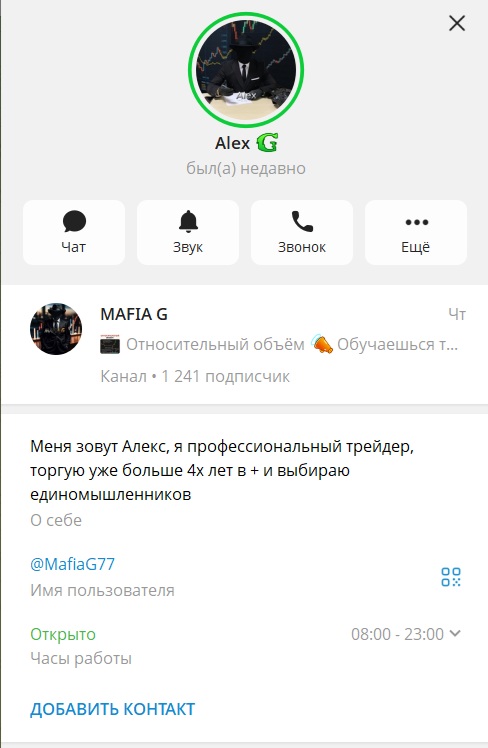Click the channel preview Относительный объём text
The width and height of the screenshot is (488, 748).
215,344
